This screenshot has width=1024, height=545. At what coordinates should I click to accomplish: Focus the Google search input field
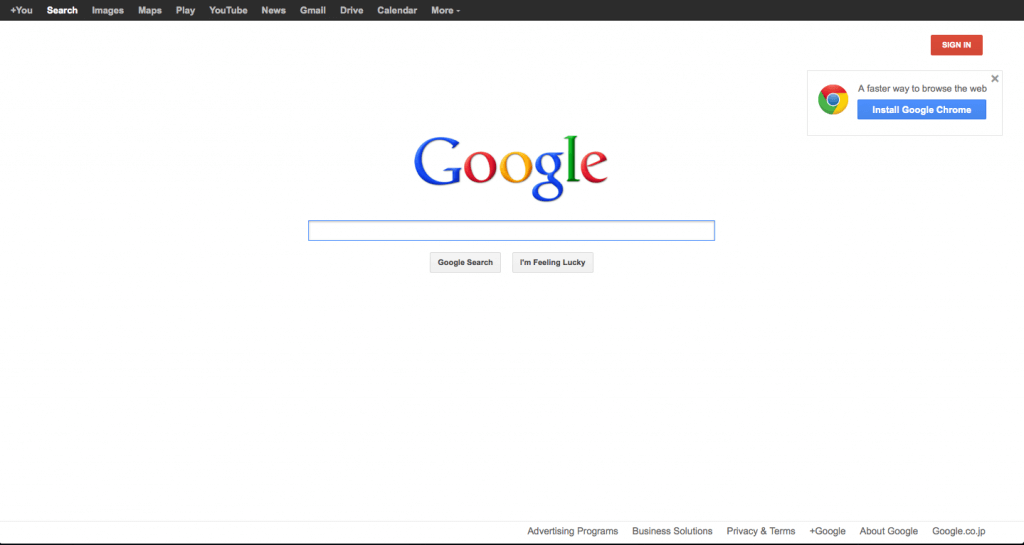511,230
